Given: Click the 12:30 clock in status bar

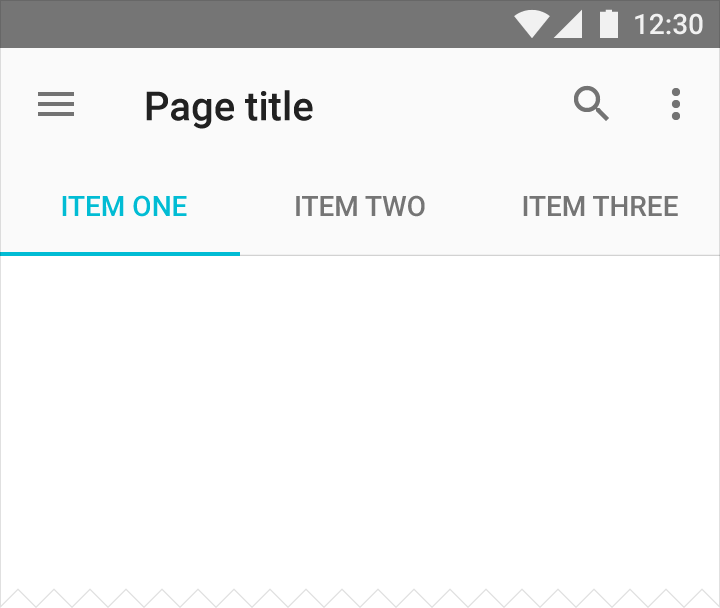Looking at the screenshot, I should click(x=668, y=24).
